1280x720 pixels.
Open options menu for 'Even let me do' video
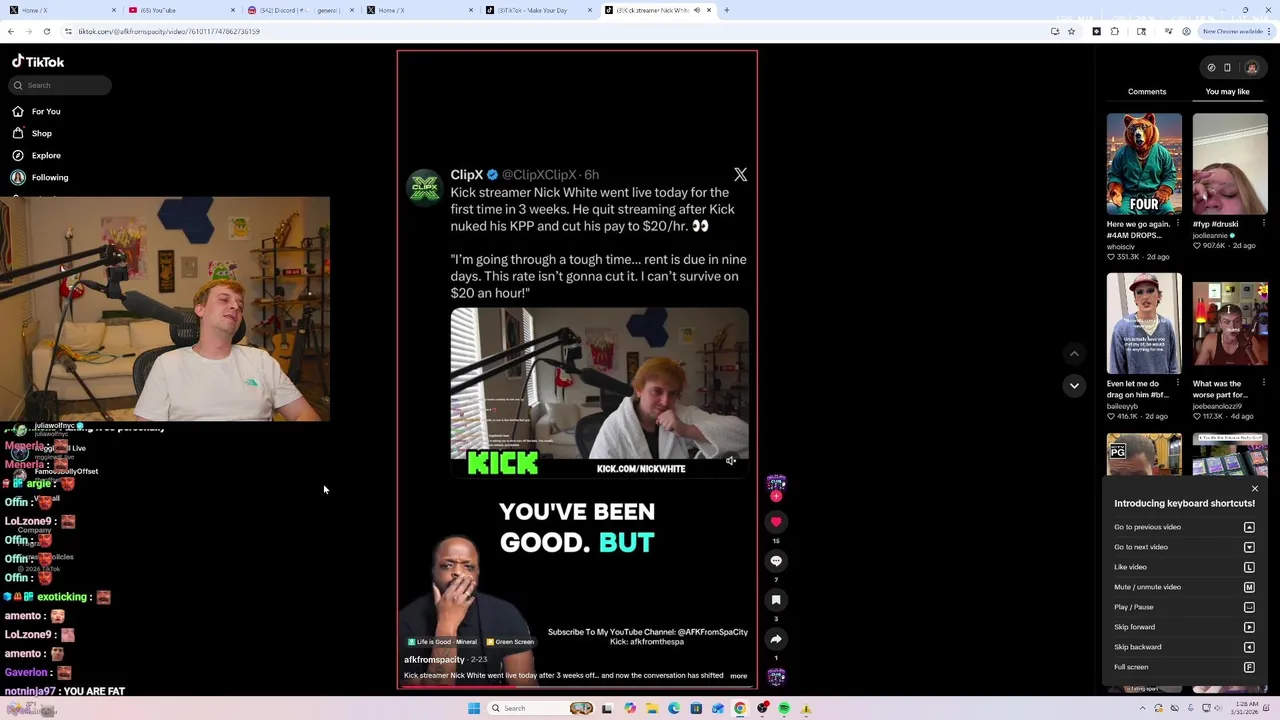1178,383
